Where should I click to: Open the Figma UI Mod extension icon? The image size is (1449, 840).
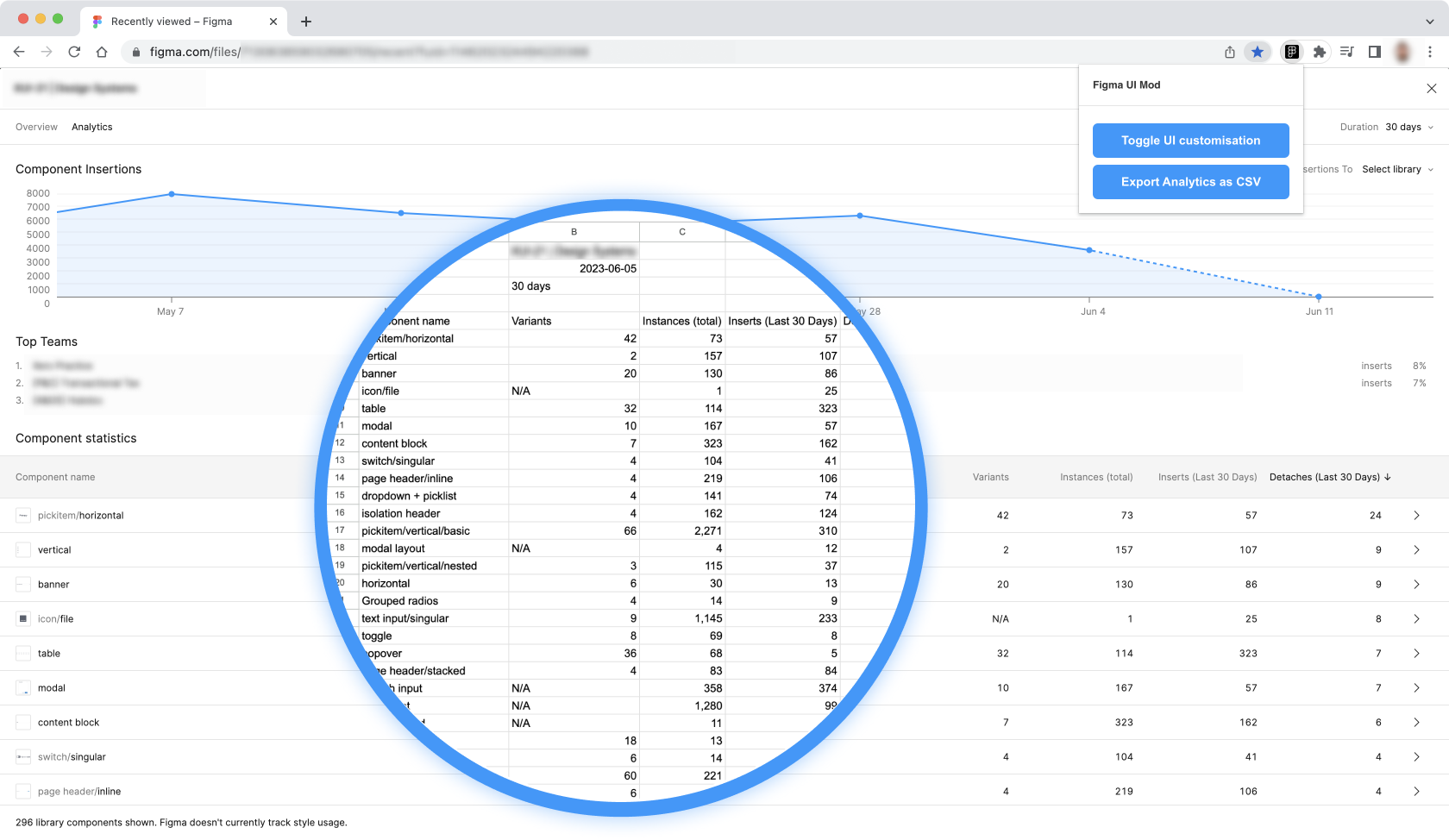point(1292,52)
